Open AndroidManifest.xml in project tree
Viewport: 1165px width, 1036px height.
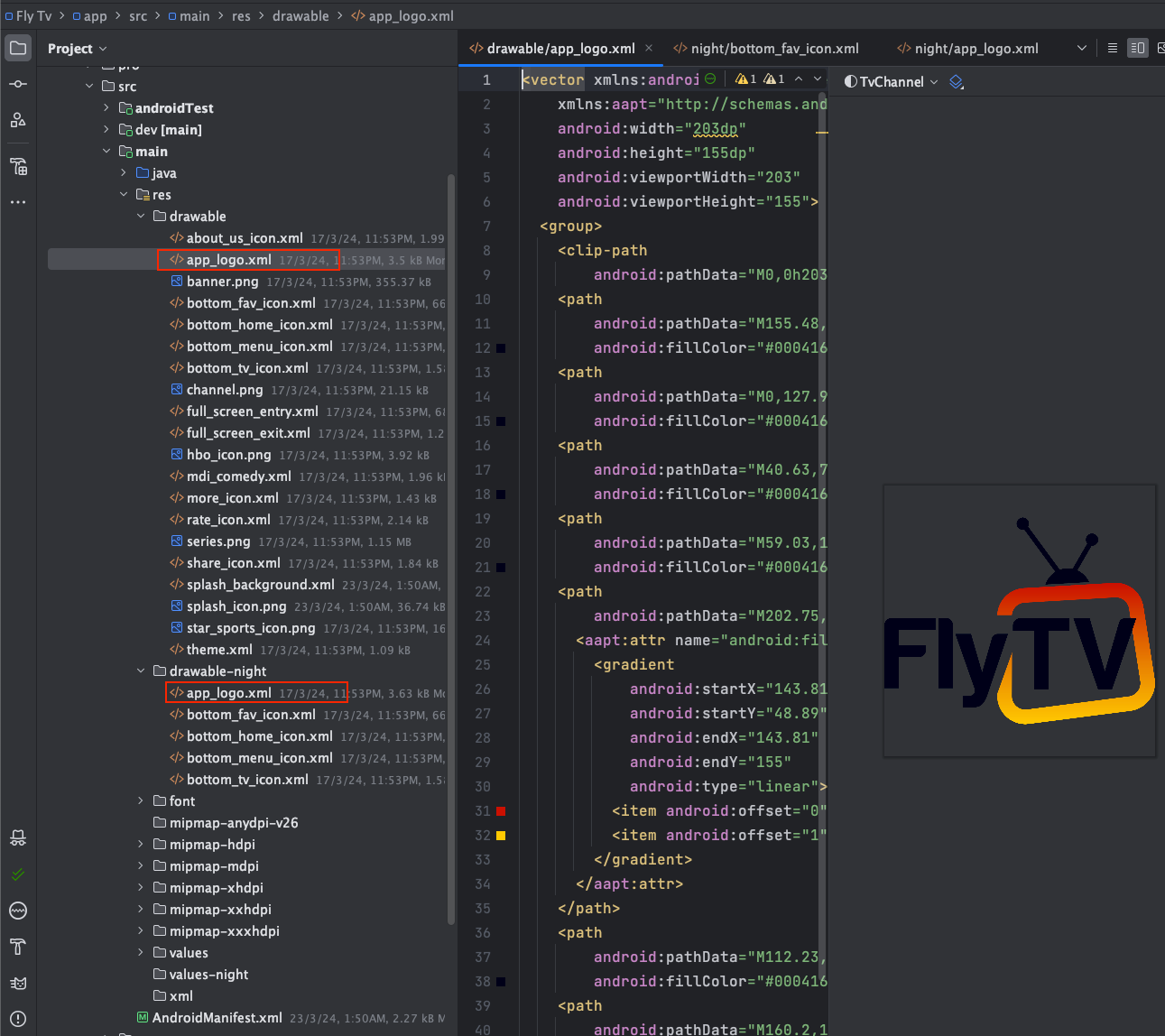(x=217, y=1018)
